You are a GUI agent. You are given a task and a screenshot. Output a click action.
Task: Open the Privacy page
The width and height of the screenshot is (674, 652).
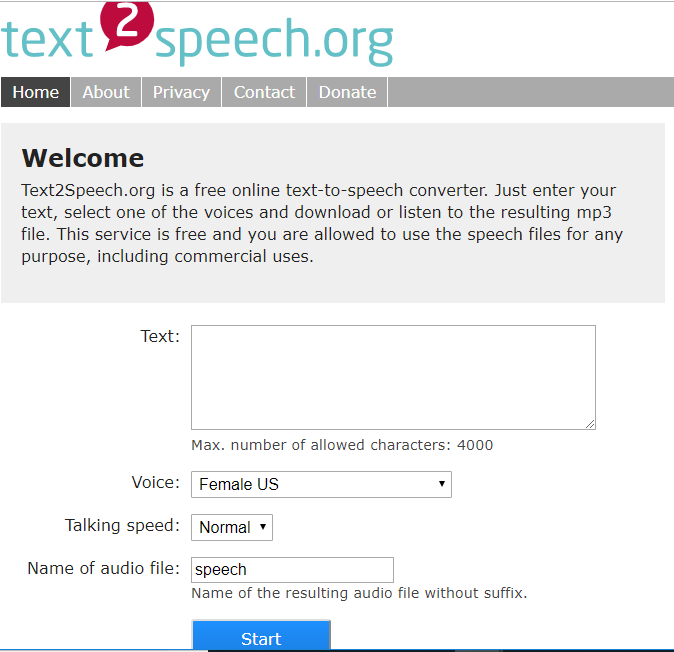[181, 92]
